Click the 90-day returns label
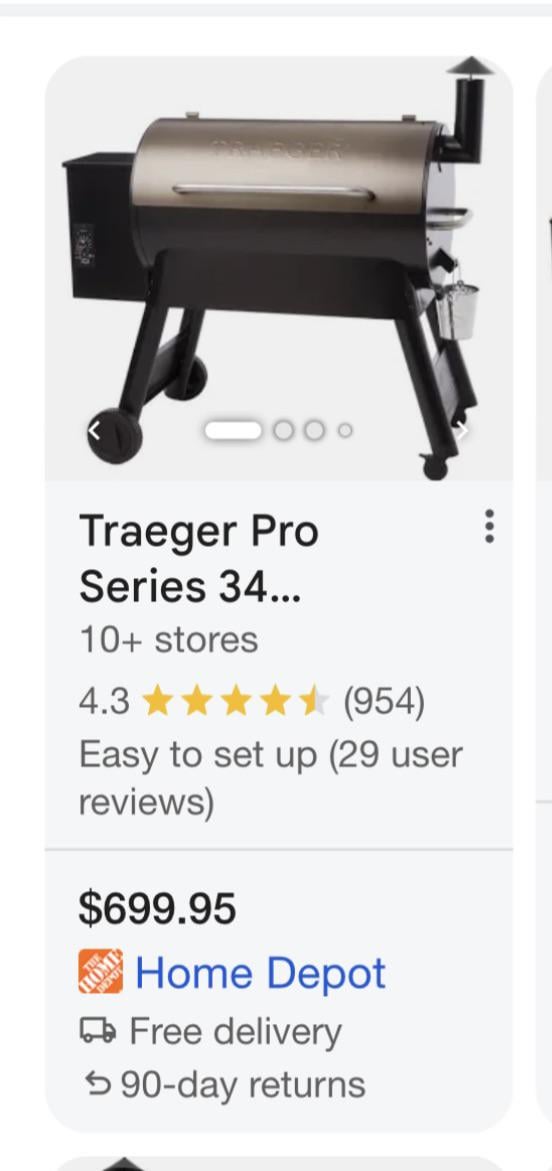Image resolution: width=552 pixels, height=1171 pixels. coord(244,1084)
